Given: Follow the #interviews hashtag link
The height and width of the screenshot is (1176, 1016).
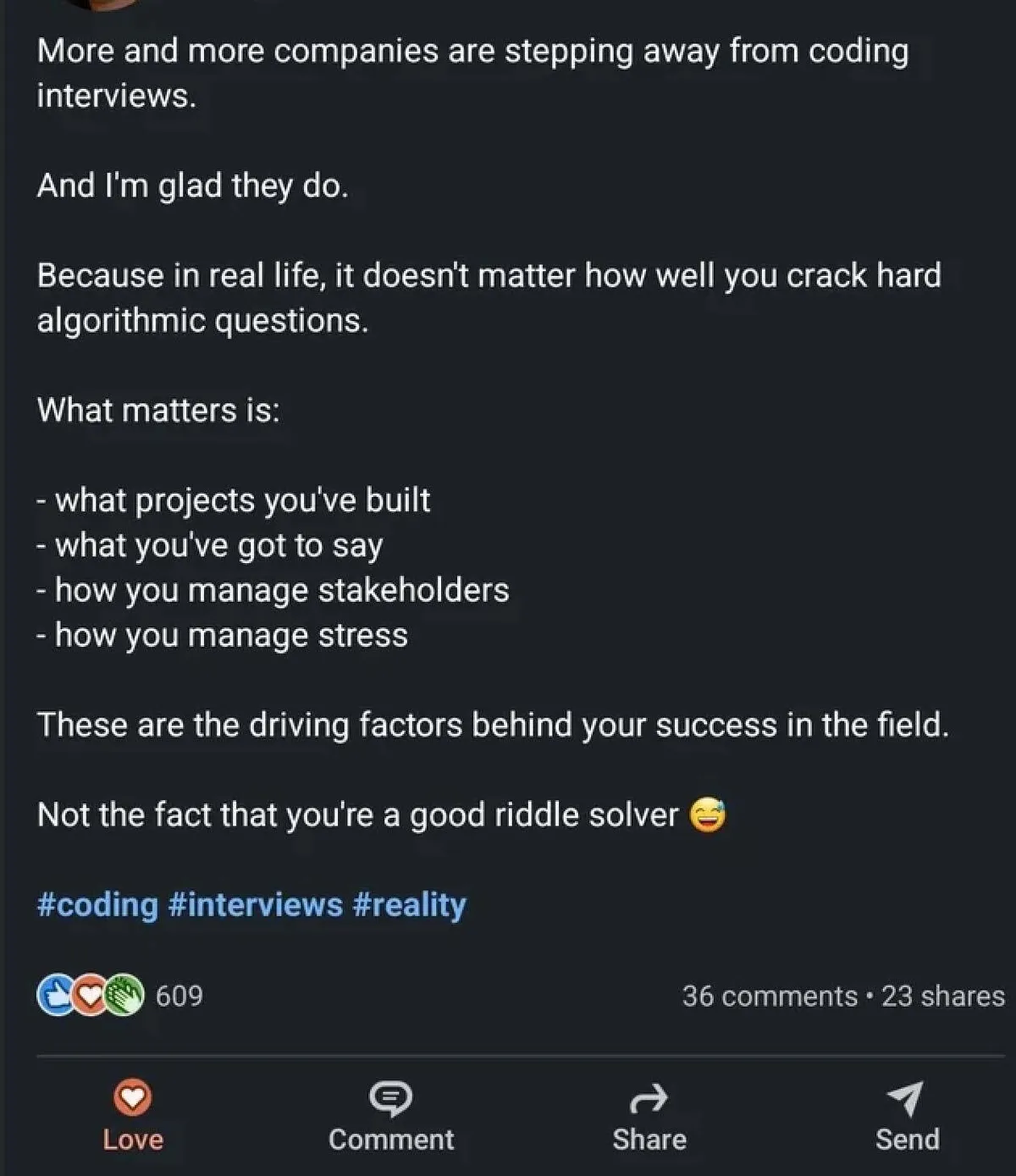Looking at the screenshot, I should pos(256,905).
